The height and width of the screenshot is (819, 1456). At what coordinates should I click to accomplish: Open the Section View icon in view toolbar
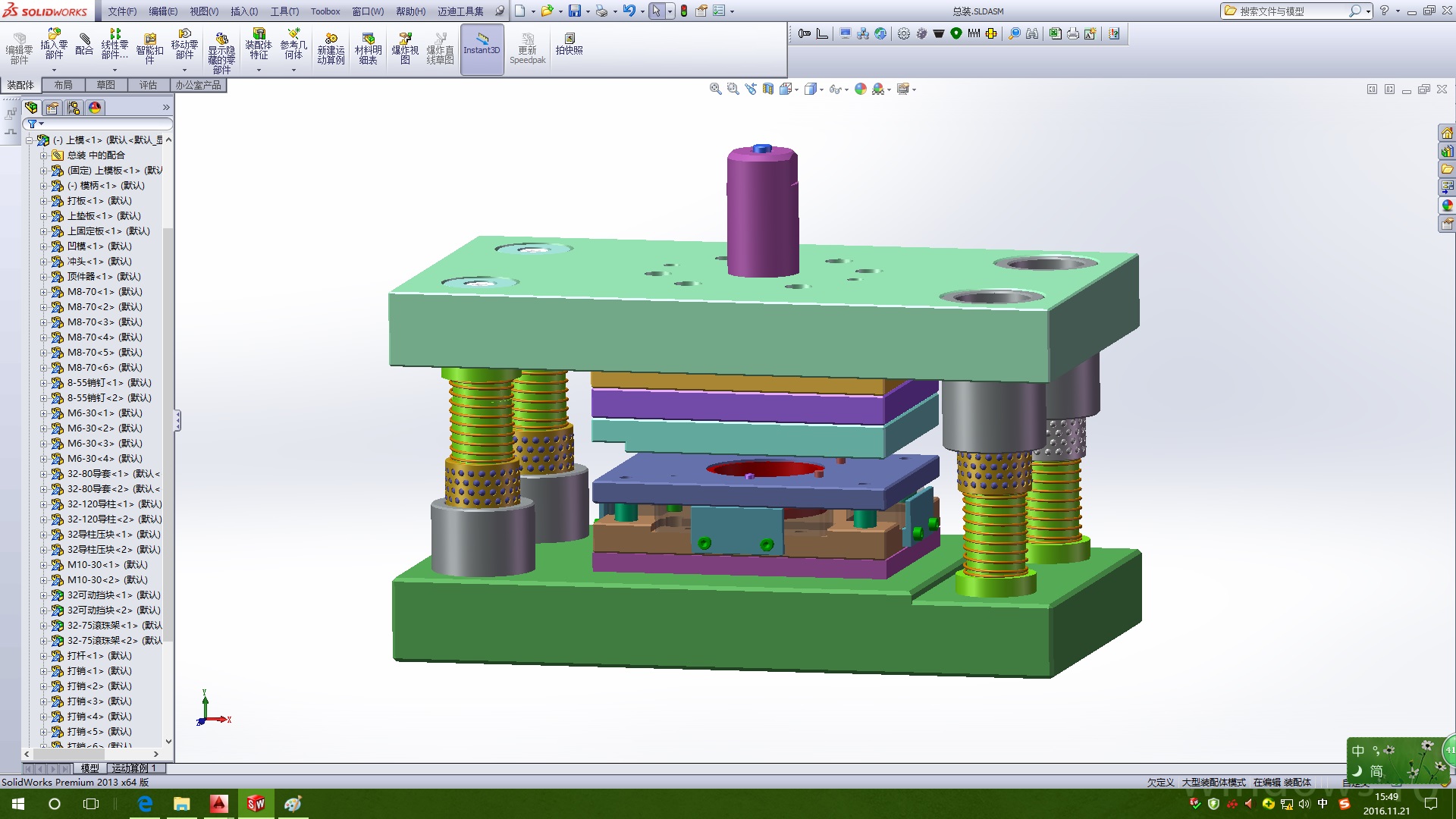click(x=768, y=89)
